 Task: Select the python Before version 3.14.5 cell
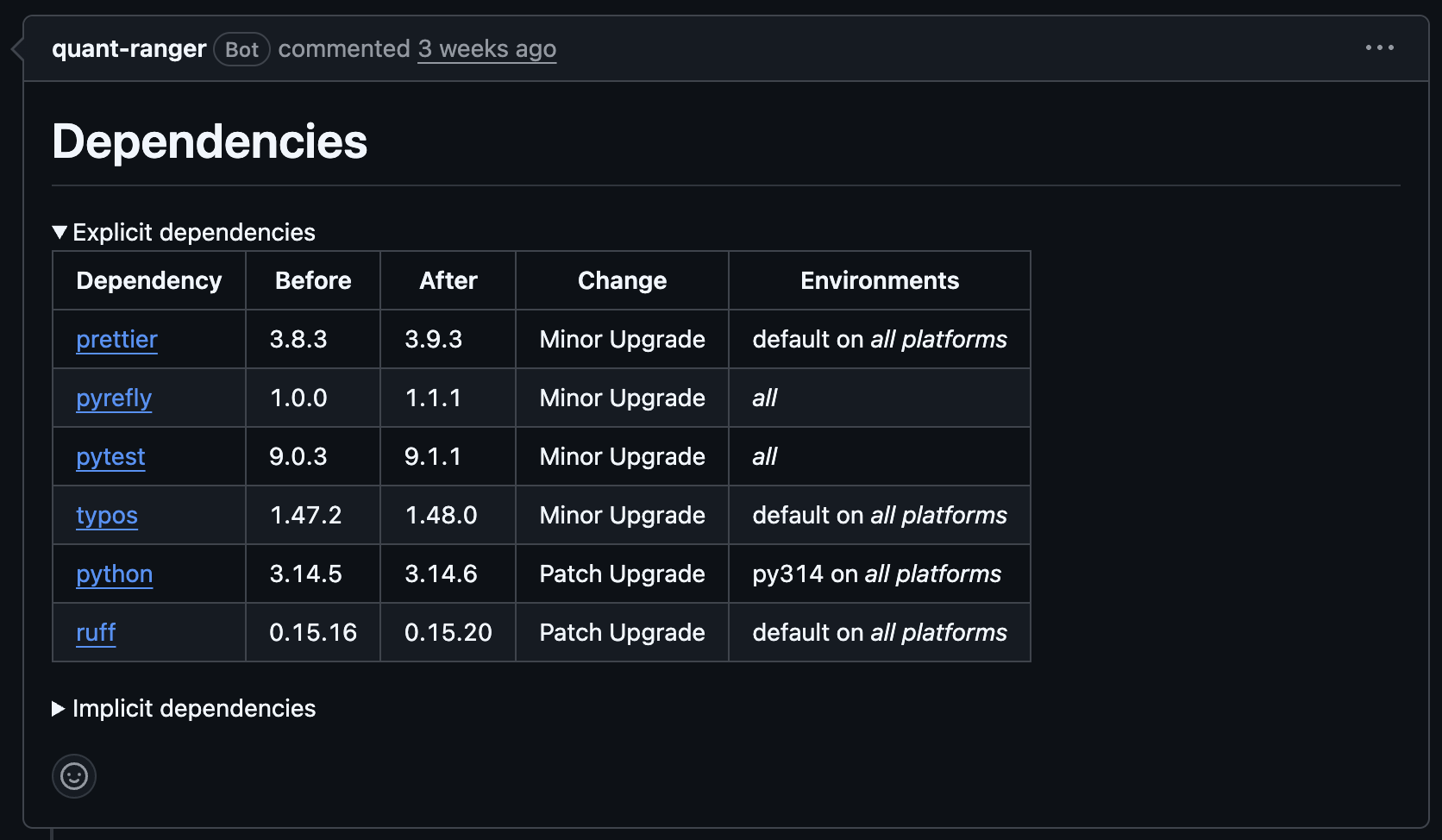(313, 574)
